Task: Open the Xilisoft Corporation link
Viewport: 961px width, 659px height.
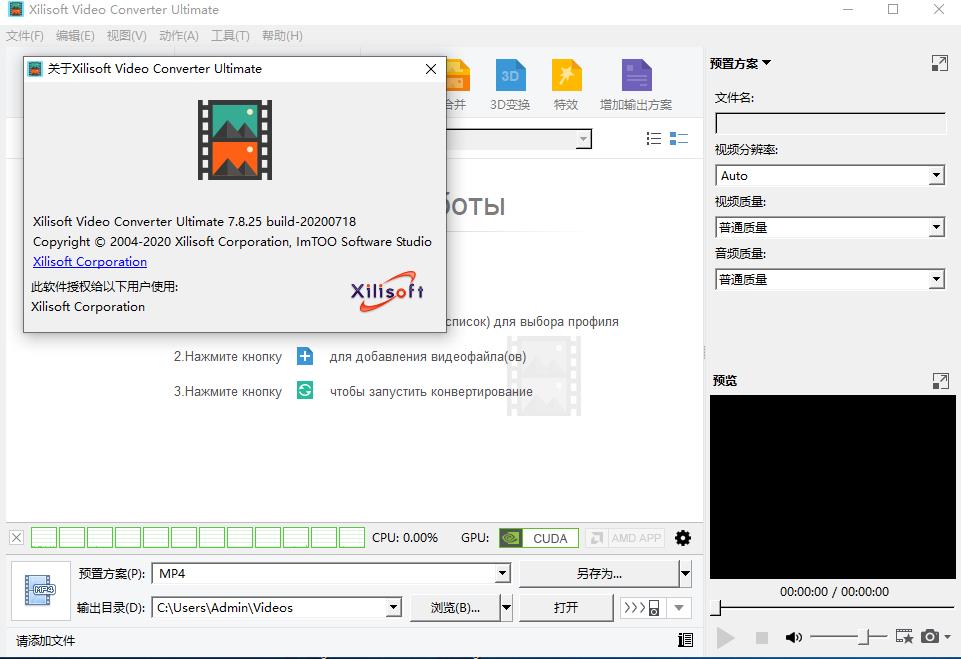Action: tap(90, 262)
